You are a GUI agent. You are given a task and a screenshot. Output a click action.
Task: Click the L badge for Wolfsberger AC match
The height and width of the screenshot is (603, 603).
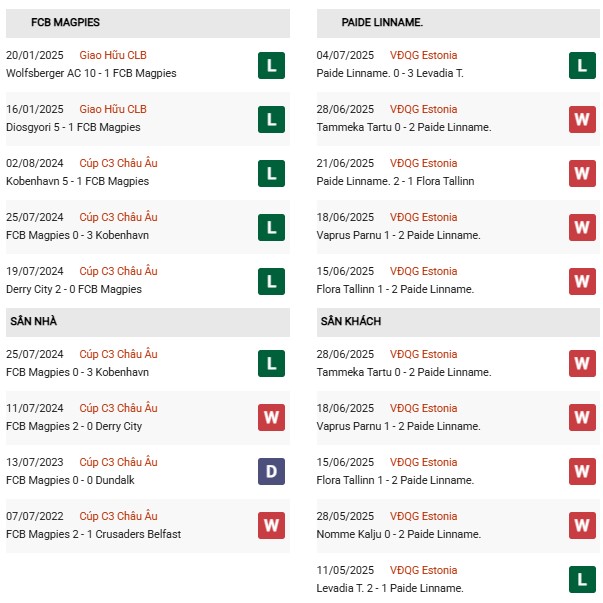[x=270, y=65]
